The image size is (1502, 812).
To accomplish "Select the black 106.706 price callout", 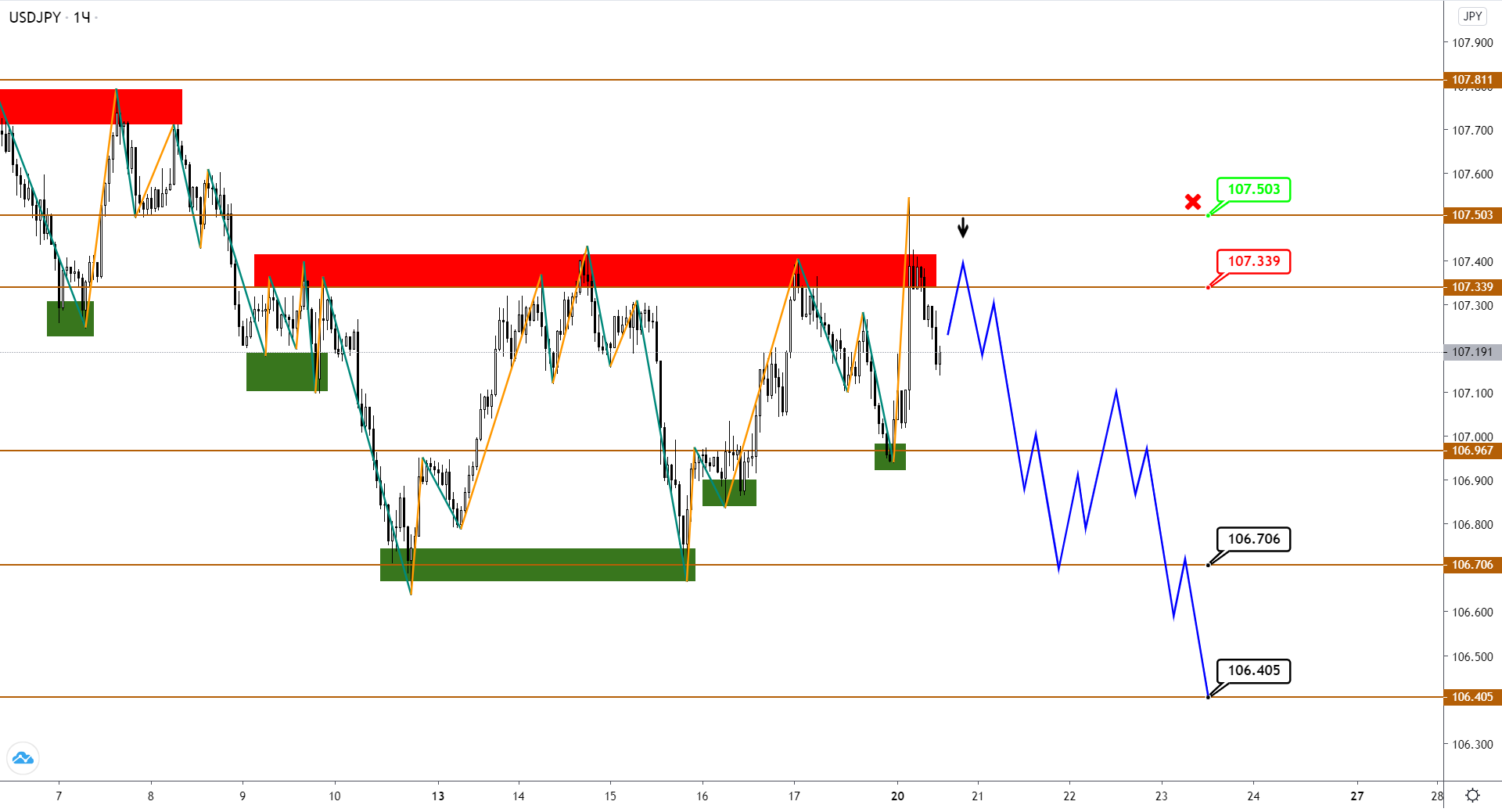I will pos(1253,539).
